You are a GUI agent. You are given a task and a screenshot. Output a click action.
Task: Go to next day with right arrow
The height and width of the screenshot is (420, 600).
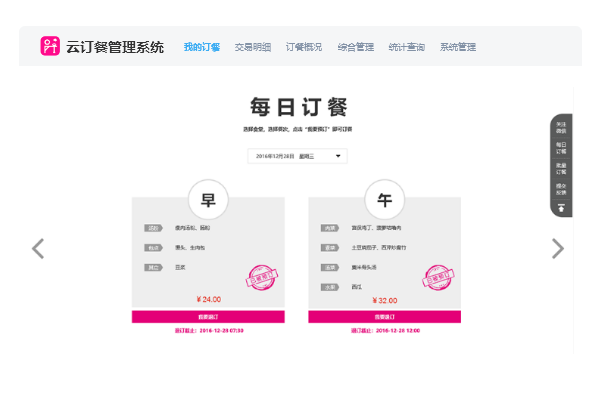coord(558,248)
